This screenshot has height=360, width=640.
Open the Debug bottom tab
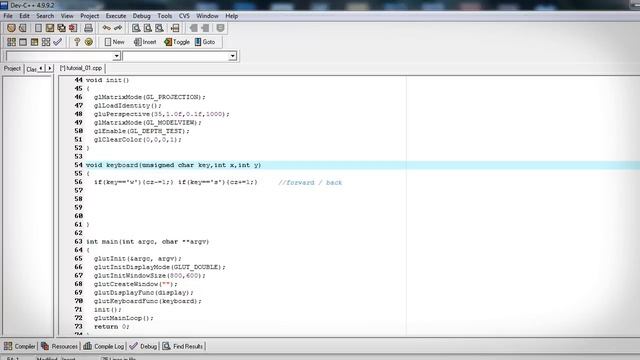point(143,346)
